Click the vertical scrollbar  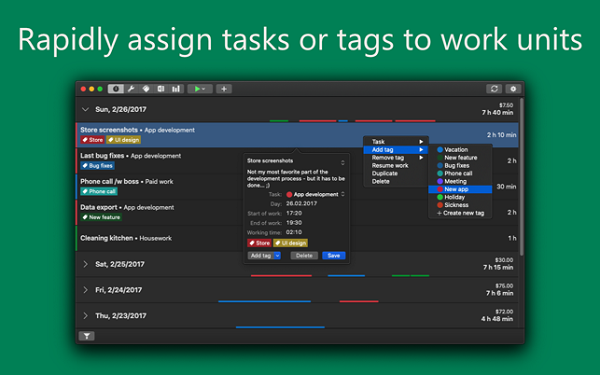[521, 177]
